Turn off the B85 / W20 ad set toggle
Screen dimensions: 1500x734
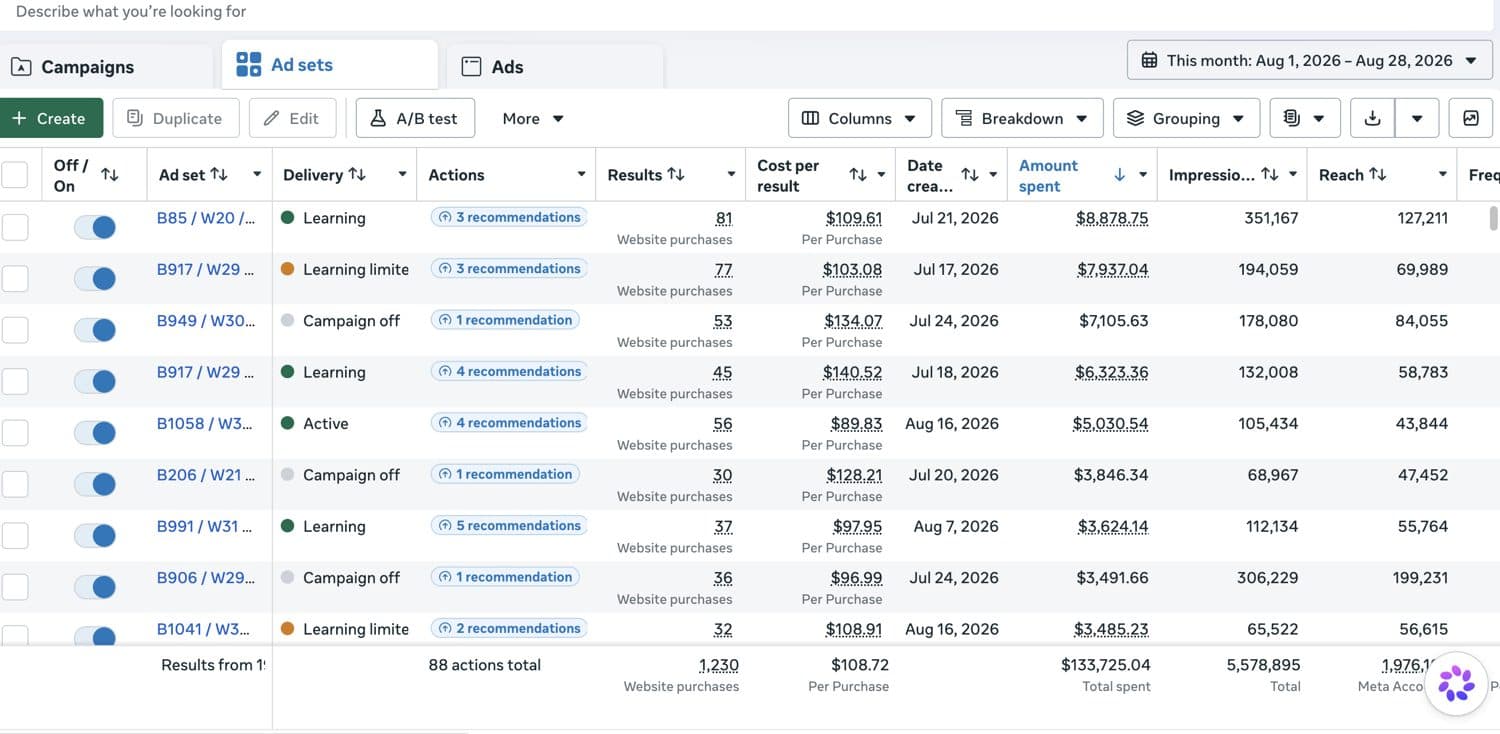[x=95, y=227]
